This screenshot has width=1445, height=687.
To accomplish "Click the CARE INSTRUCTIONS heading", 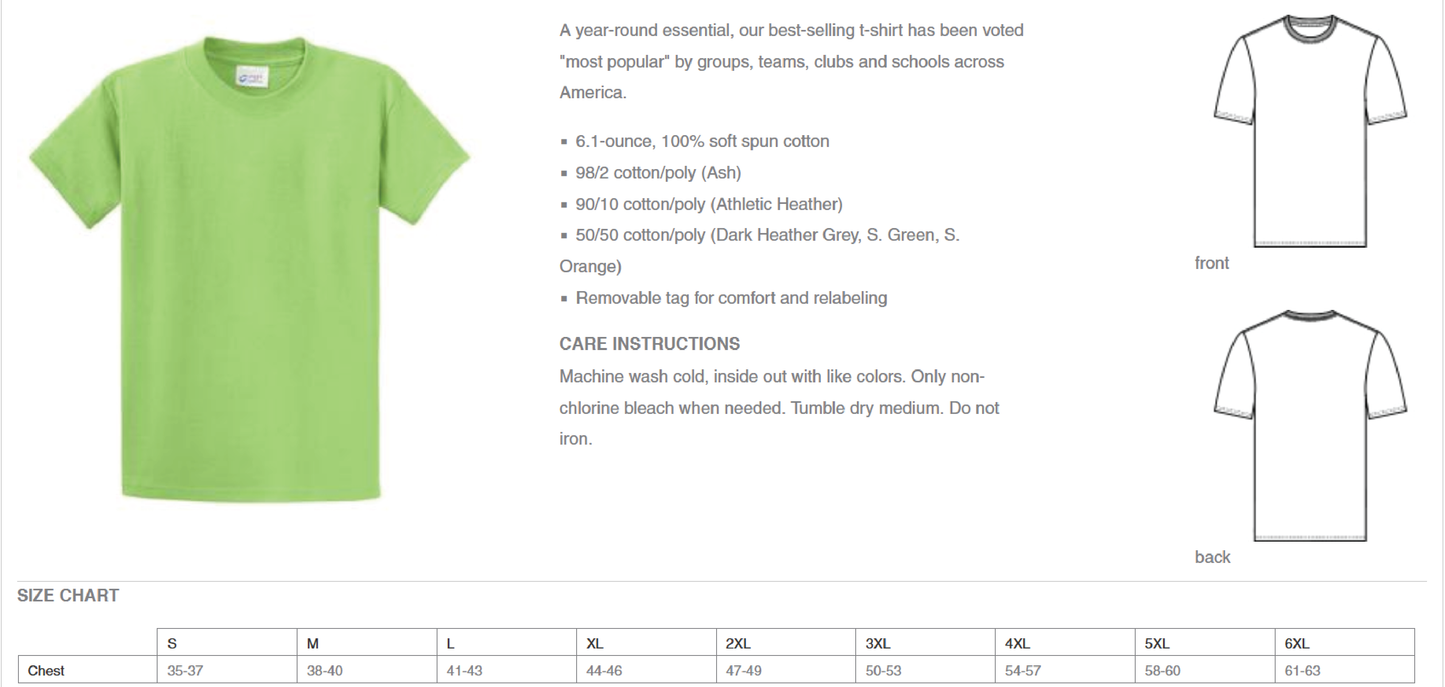I will (650, 344).
